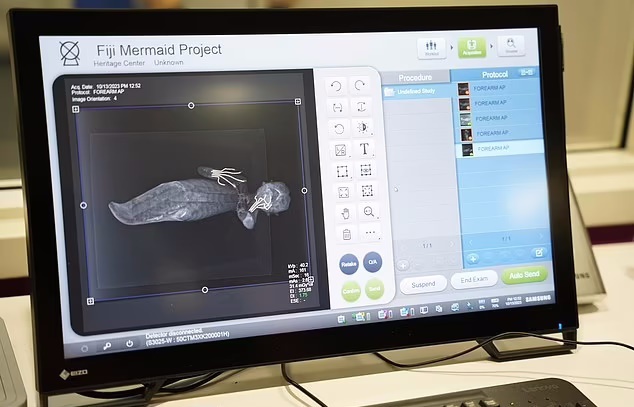Switch to the Review workflow tab
Image resolution: width=634 pixels, height=407 pixels.
tap(511, 47)
